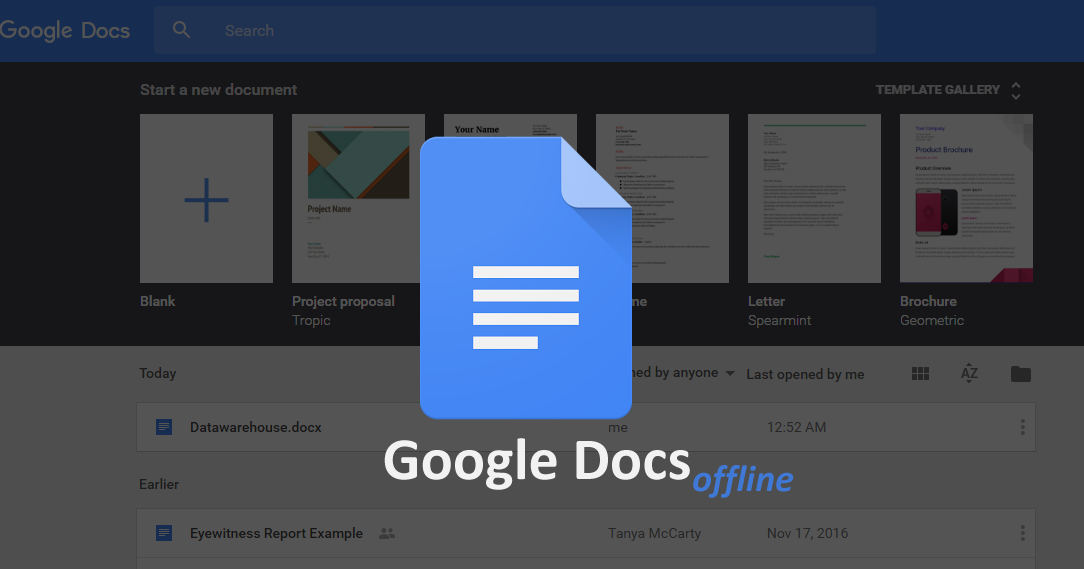Focus the Search input field
1084x569 pixels.
(514, 30)
